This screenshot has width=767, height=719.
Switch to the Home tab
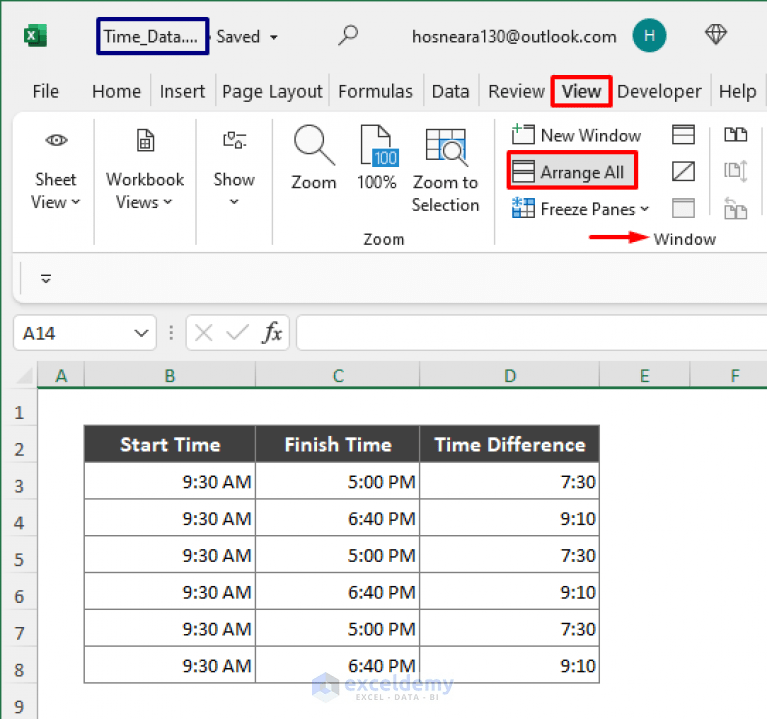tap(116, 91)
